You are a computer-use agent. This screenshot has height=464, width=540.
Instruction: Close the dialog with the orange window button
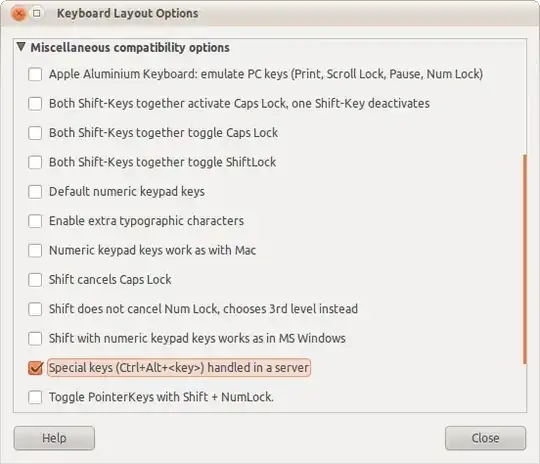(x=18, y=13)
